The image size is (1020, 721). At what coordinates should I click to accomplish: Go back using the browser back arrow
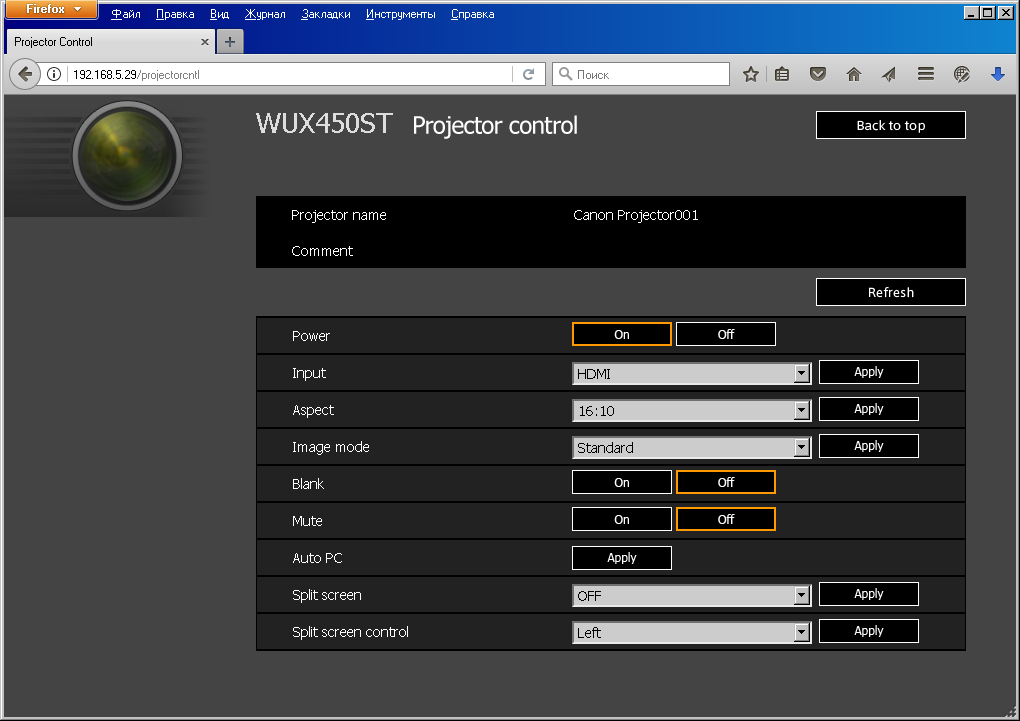[25, 74]
